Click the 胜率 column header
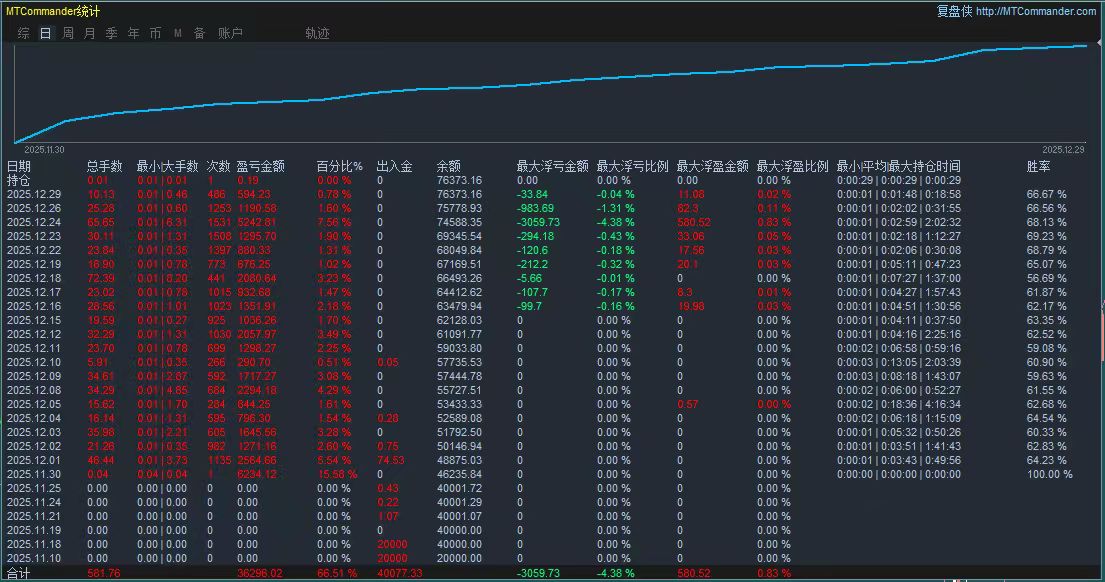The width and height of the screenshot is (1105, 582). point(1038,166)
